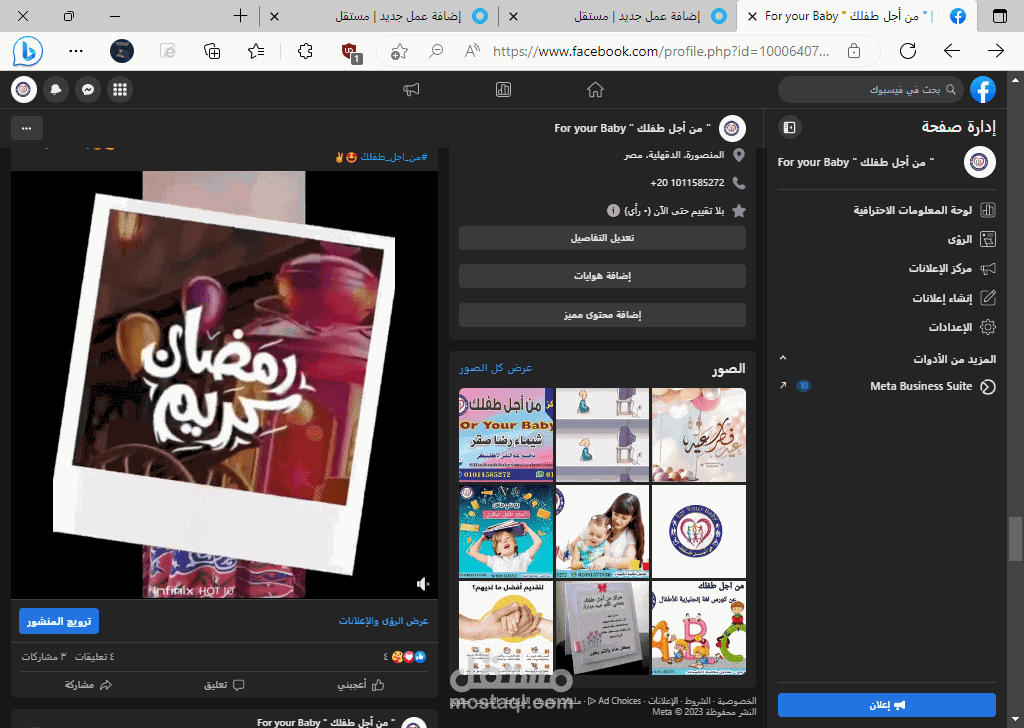Image resolution: width=1024 pixels, height=728 pixels.
Task: Click إضافة محتوى مميز button
Action: (x=602, y=315)
